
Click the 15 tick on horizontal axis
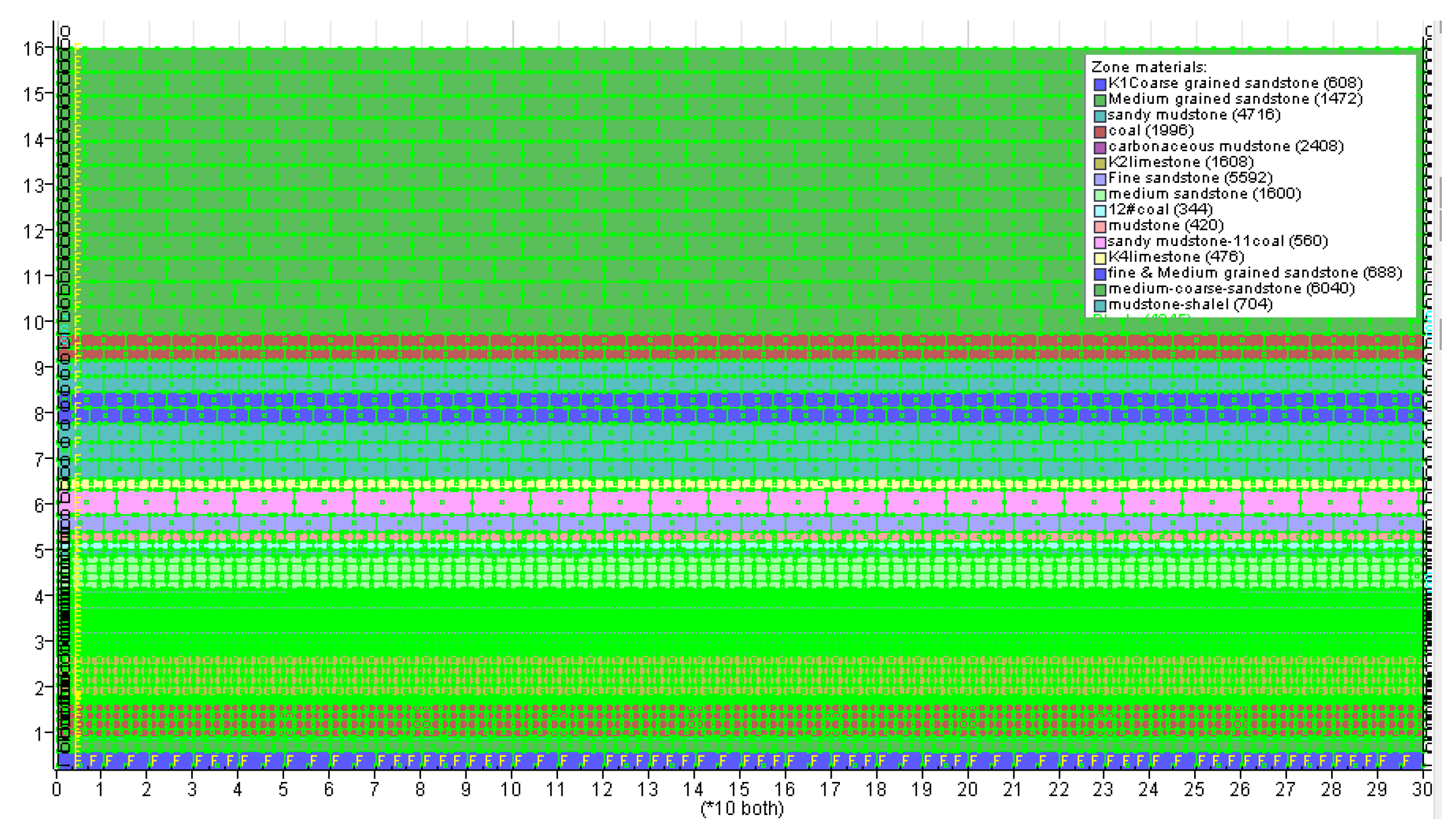click(738, 790)
